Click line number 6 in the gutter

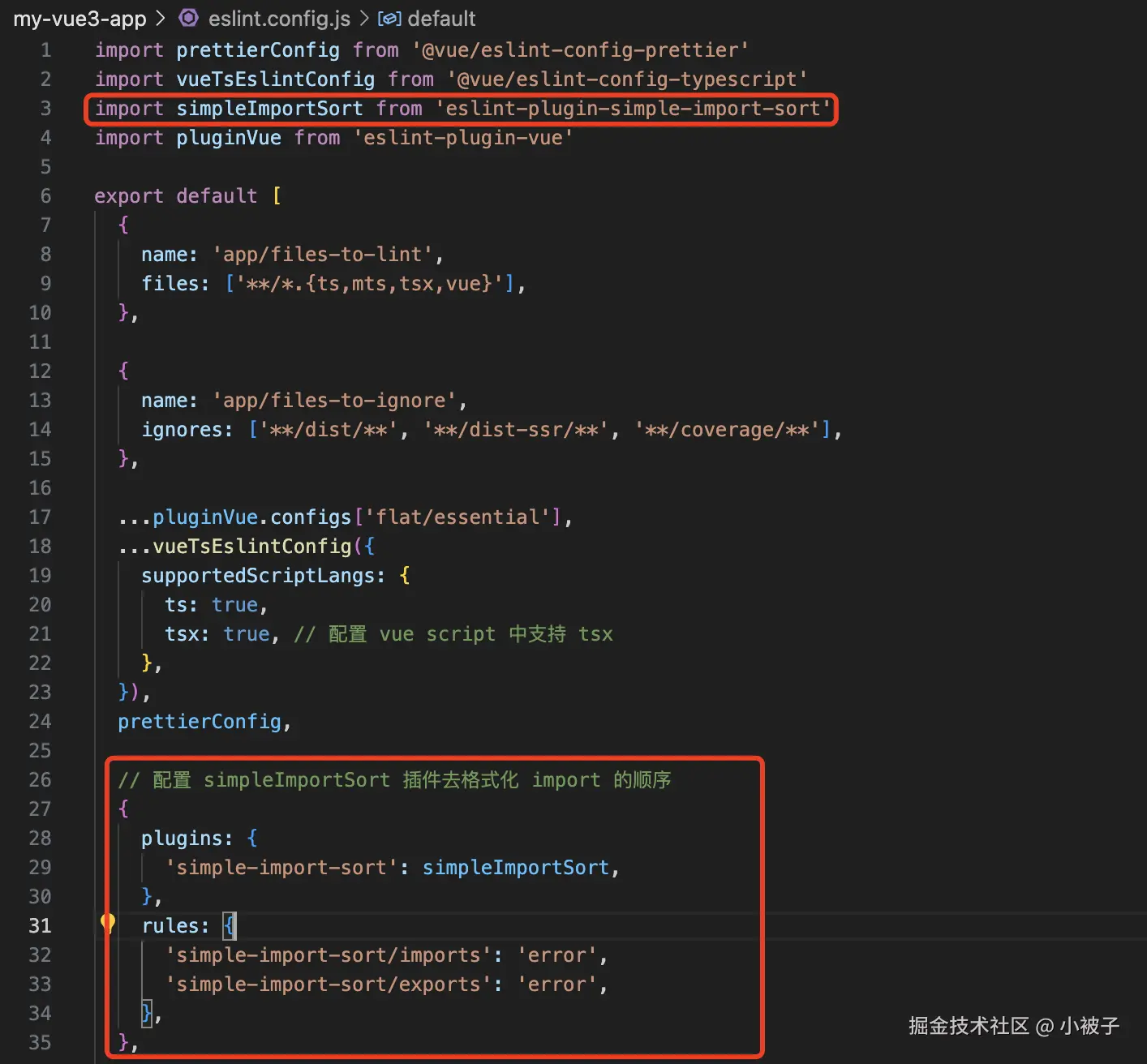[x=45, y=196]
